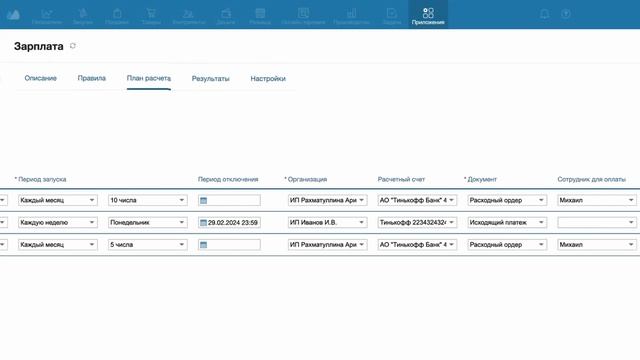Open Каждый месяц dropdown in 10 числа row
Image resolution: width=640 pixels, height=360 pixels.
pos(58,200)
